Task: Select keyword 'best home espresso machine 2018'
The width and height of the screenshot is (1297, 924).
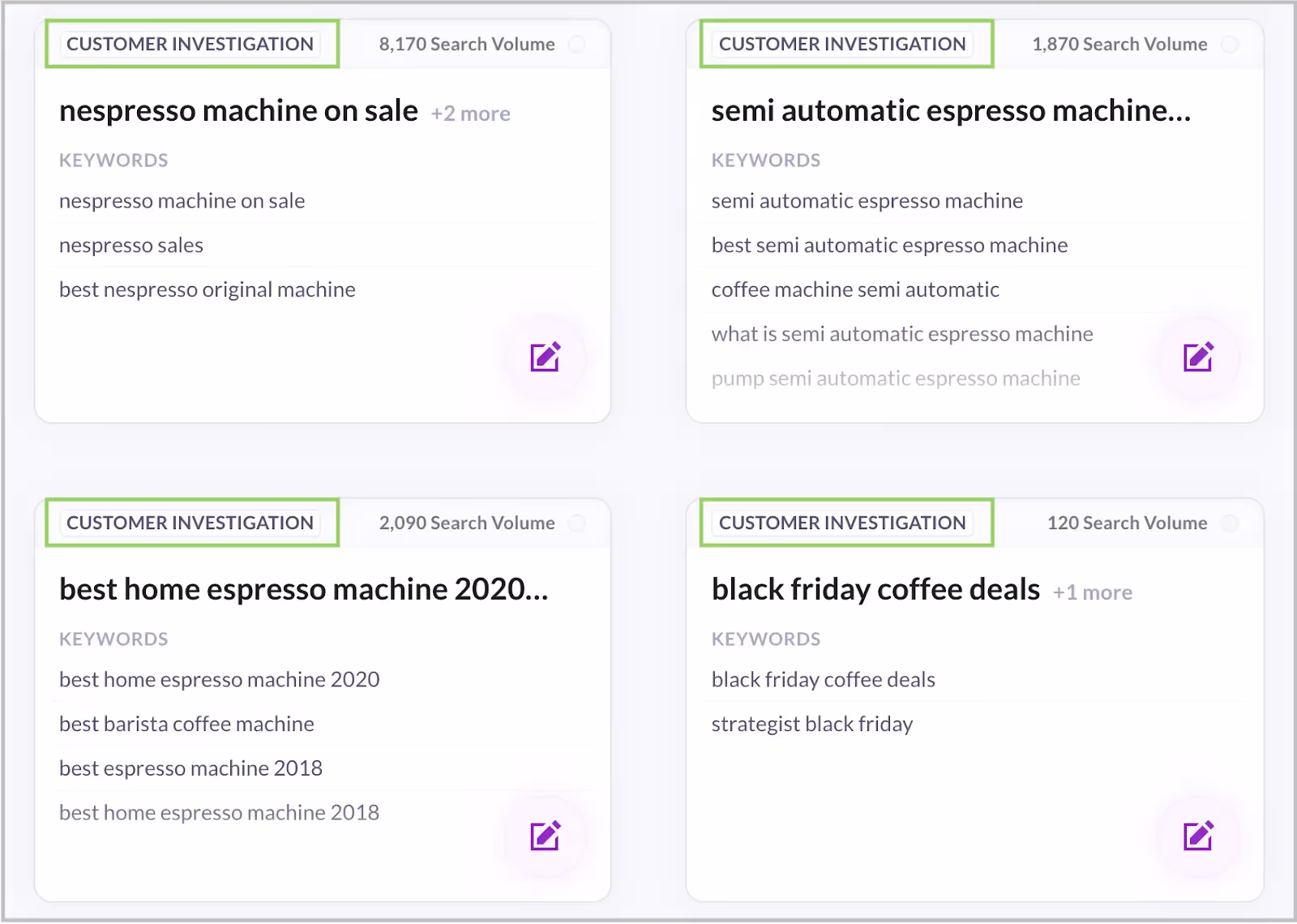Action: [x=219, y=813]
